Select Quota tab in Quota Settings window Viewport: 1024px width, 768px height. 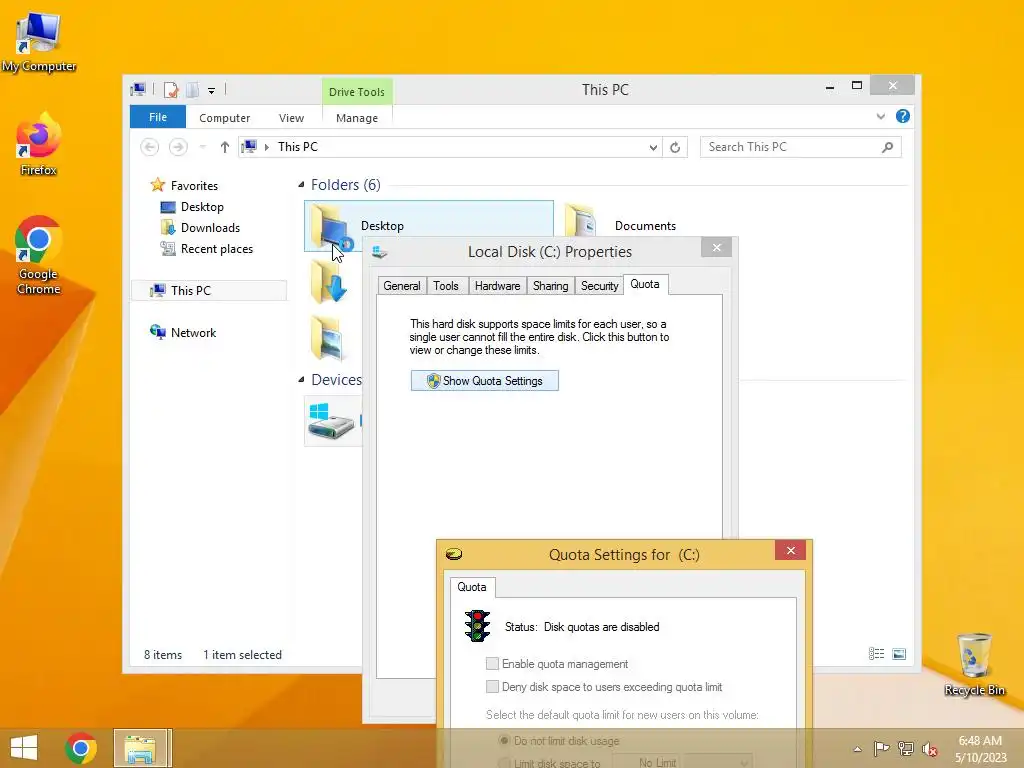(472, 587)
